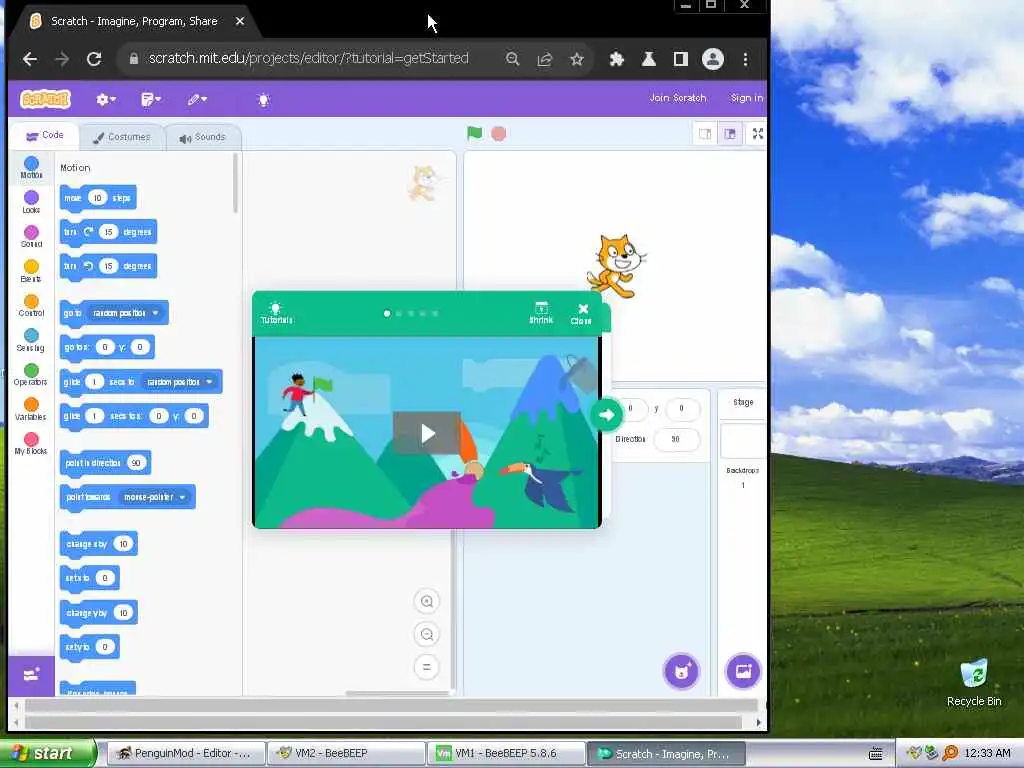Screen dimensions: 1024x768
Task: Zoom in the code workspace
Action: tap(426, 601)
